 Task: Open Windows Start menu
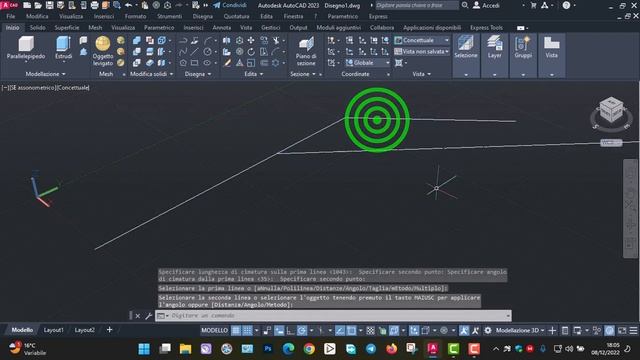144,349
